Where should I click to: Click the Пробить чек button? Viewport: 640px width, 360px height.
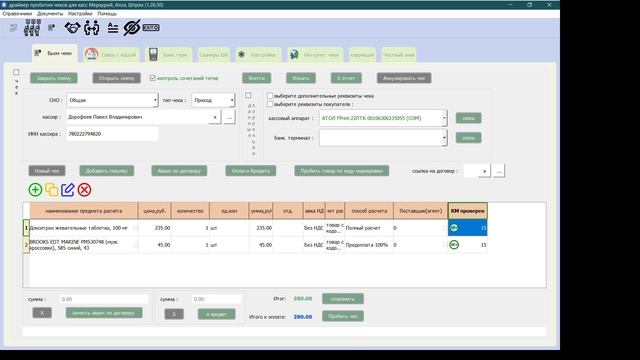[x=343, y=316]
